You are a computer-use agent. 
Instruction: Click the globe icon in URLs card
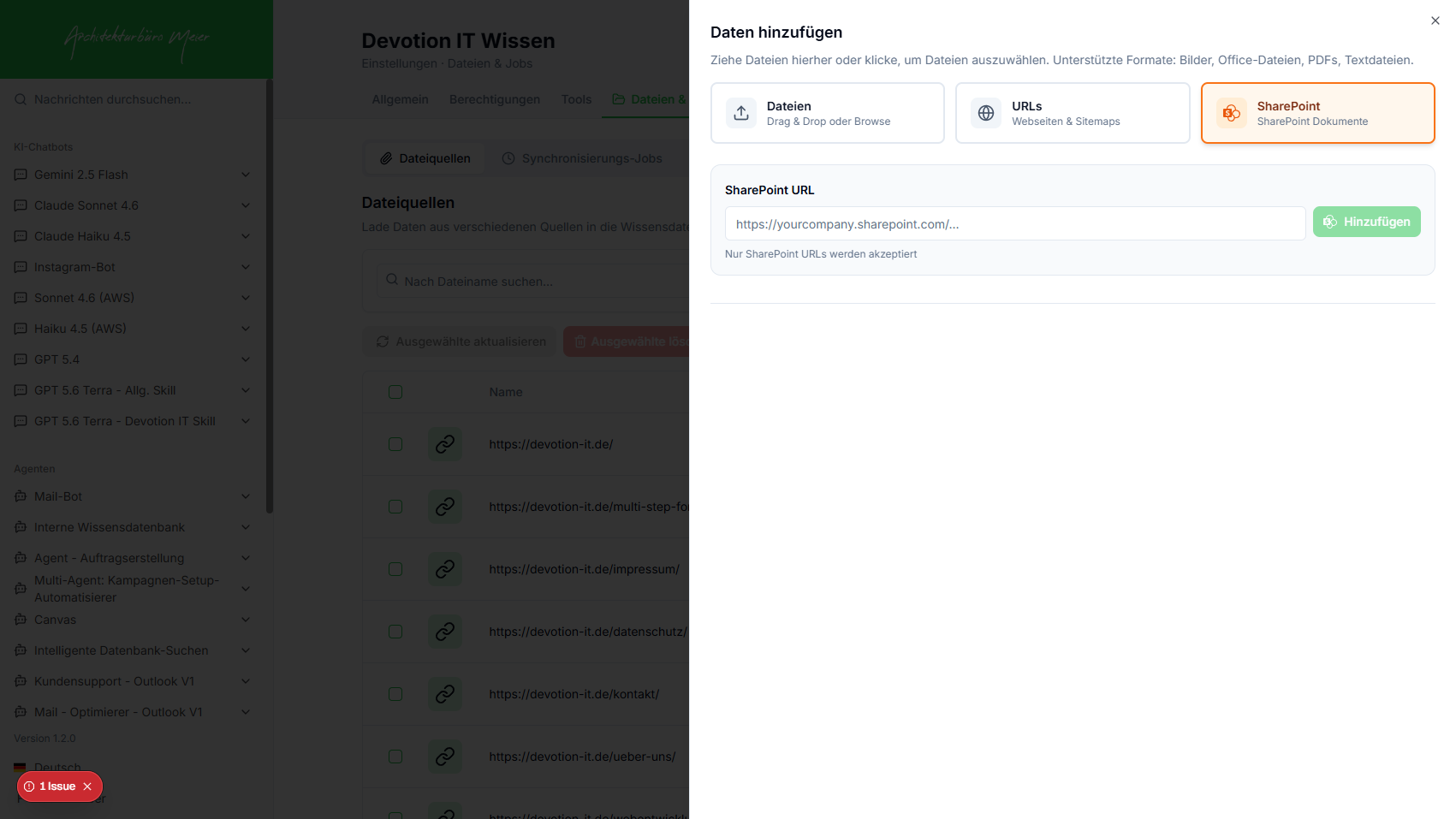pyautogui.click(x=986, y=113)
